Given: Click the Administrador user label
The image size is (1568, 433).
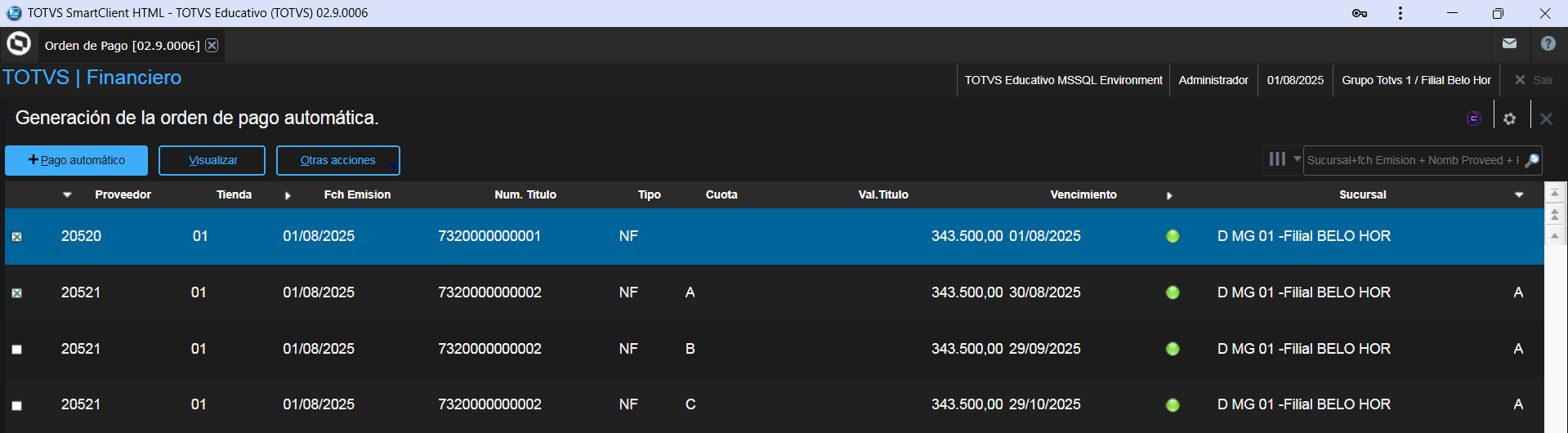Looking at the screenshot, I should point(1213,80).
